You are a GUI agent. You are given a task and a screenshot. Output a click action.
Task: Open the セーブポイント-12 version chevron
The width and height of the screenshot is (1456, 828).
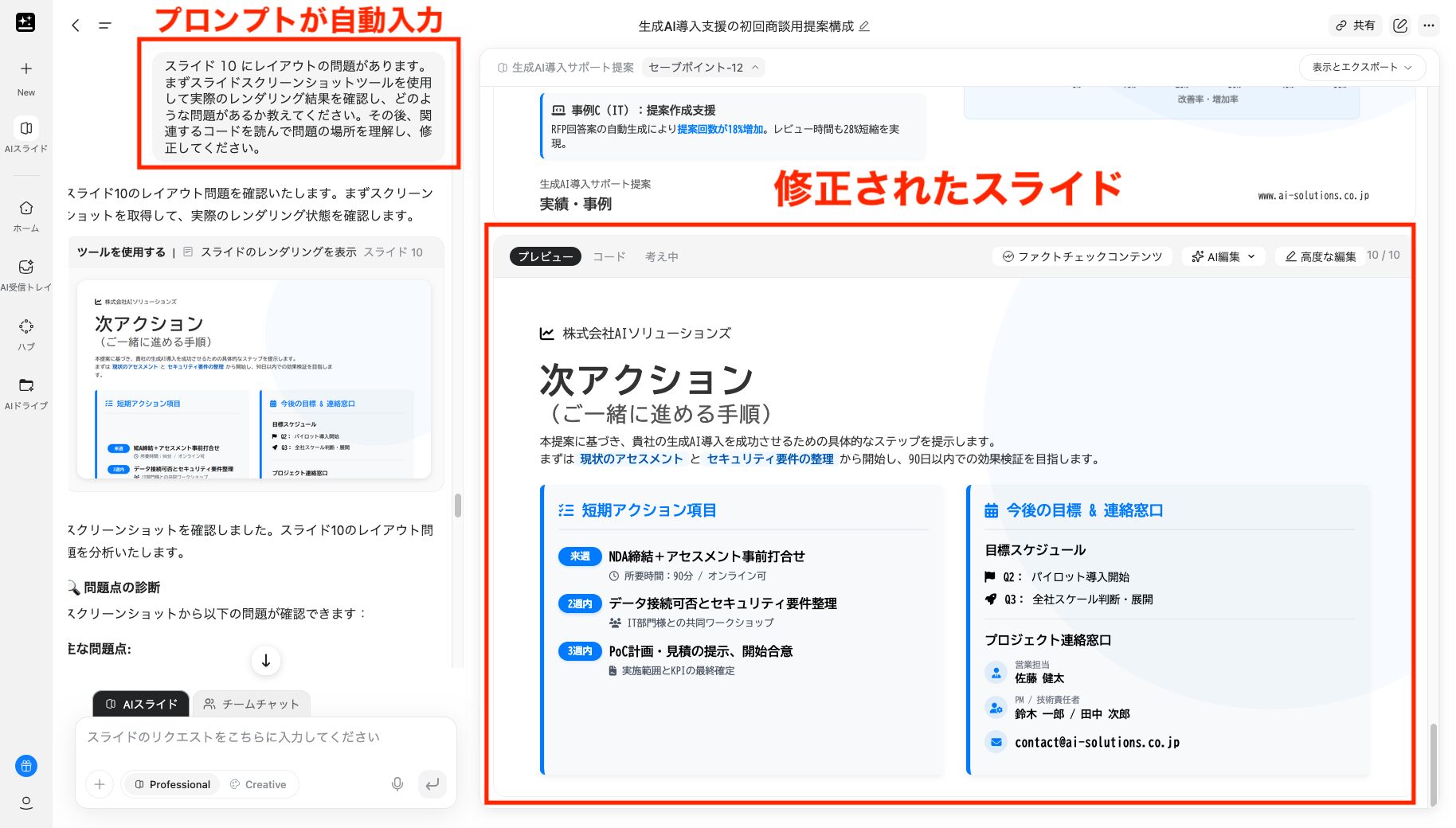(755, 67)
